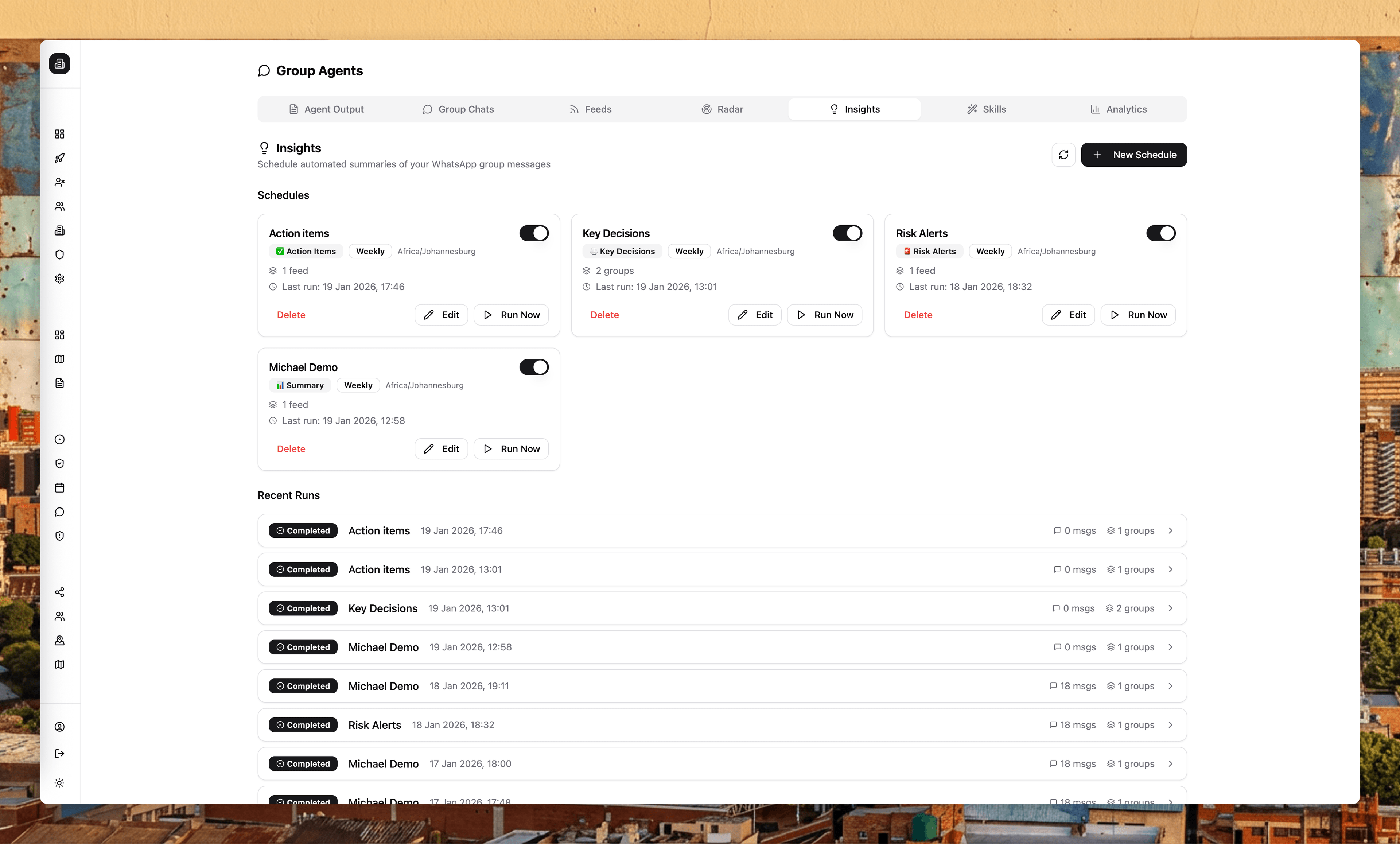Screen dimensions: 1400x844
Task: Disable the Action items schedule toggle
Action: pyautogui.click(x=533, y=233)
